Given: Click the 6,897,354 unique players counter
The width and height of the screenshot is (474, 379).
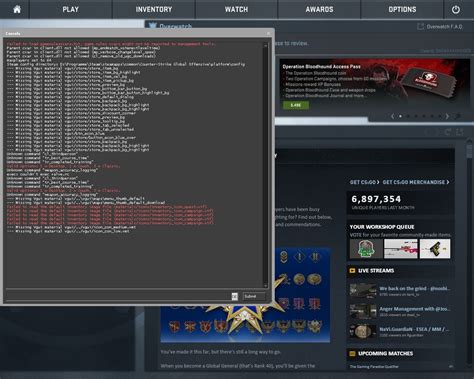Looking at the screenshot, I should point(376,199).
